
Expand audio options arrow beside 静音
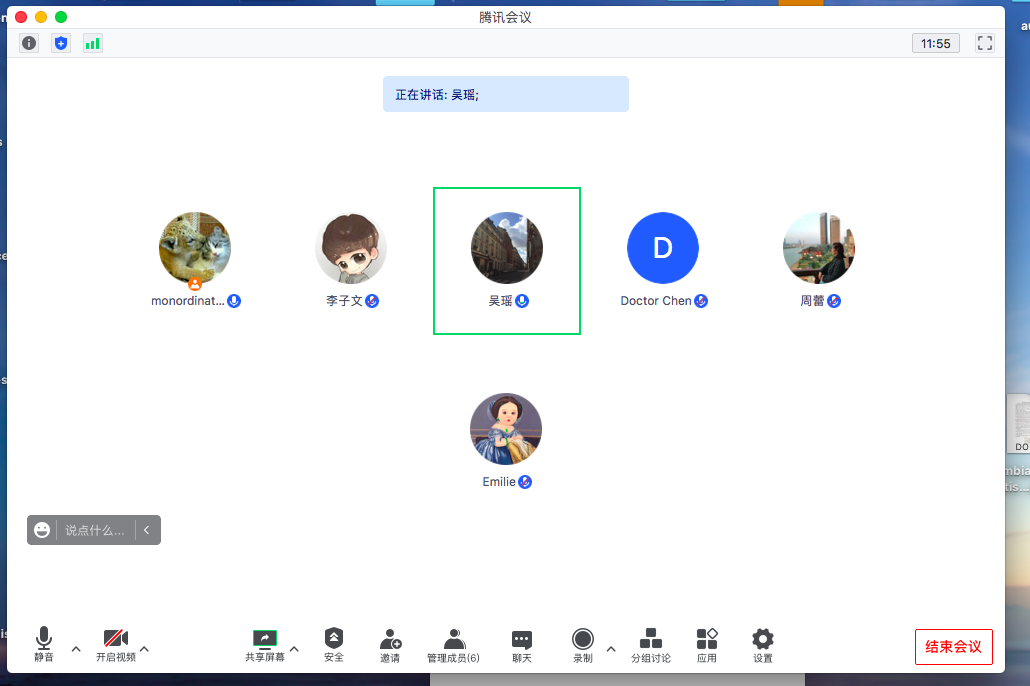[x=76, y=649]
